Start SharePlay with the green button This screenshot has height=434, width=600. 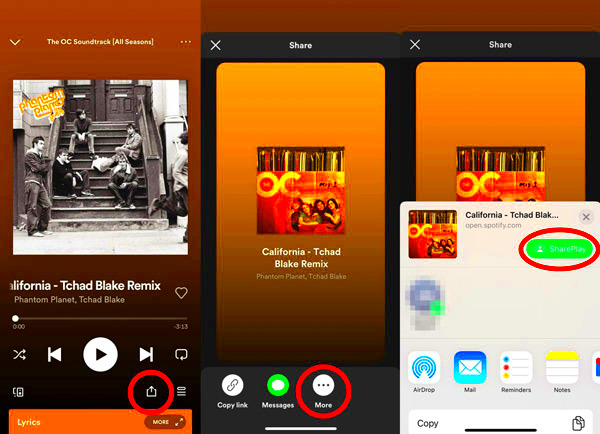point(560,249)
